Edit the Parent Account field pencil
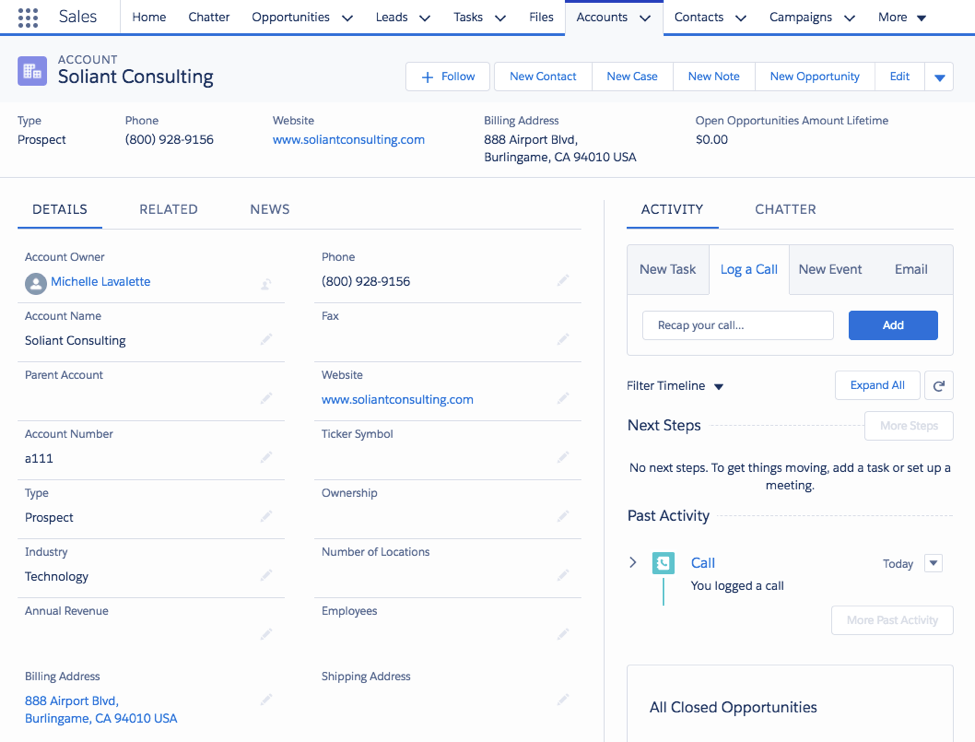The height and width of the screenshot is (742, 975). coord(266,398)
